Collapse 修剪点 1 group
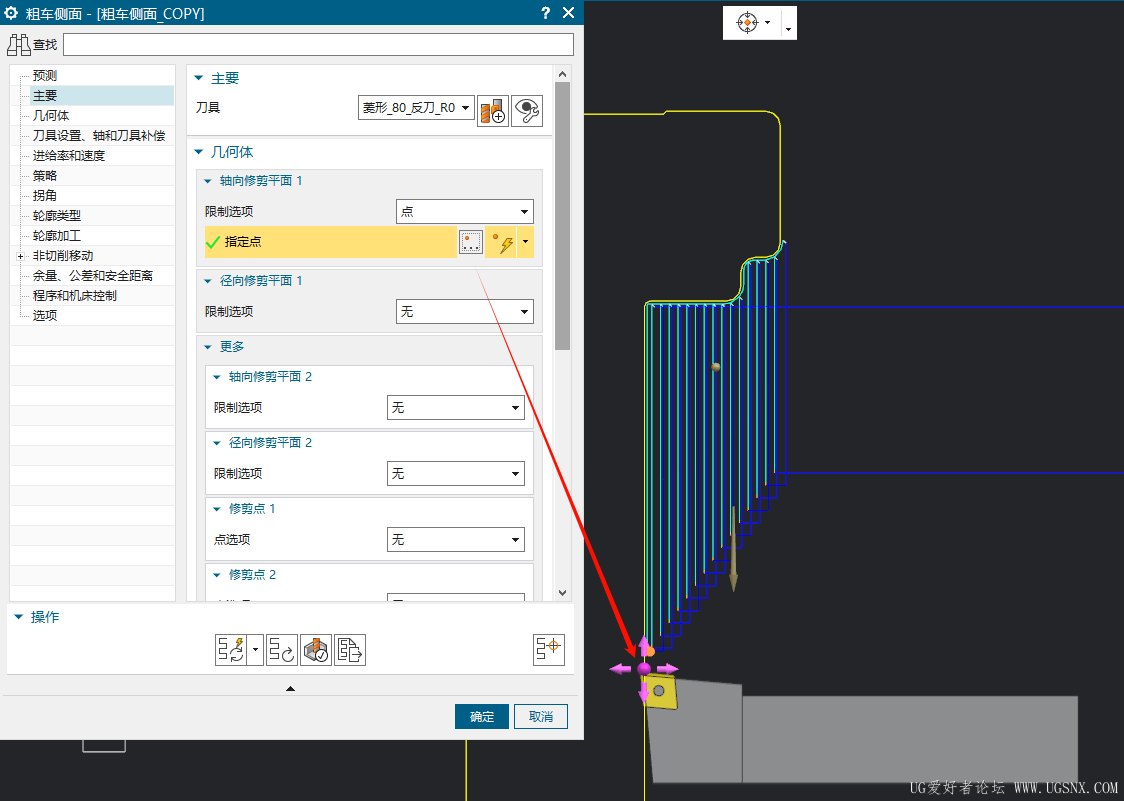This screenshot has height=801, width=1124. click(217, 509)
